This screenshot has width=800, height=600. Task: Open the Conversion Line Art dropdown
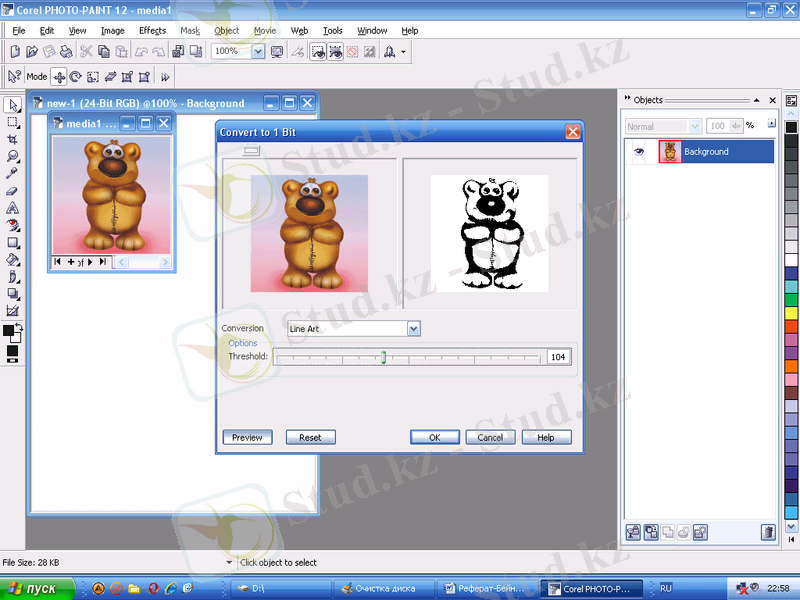pyautogui.click(x=414, y=328)
